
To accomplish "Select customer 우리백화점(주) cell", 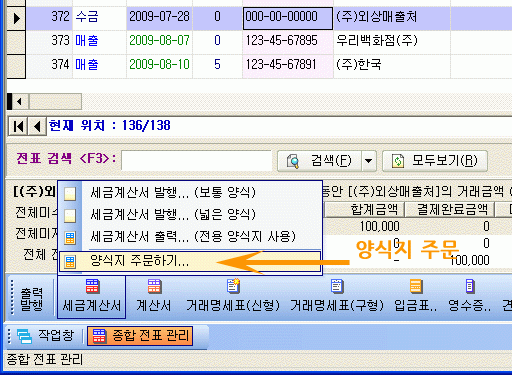I will coord(392,42).
